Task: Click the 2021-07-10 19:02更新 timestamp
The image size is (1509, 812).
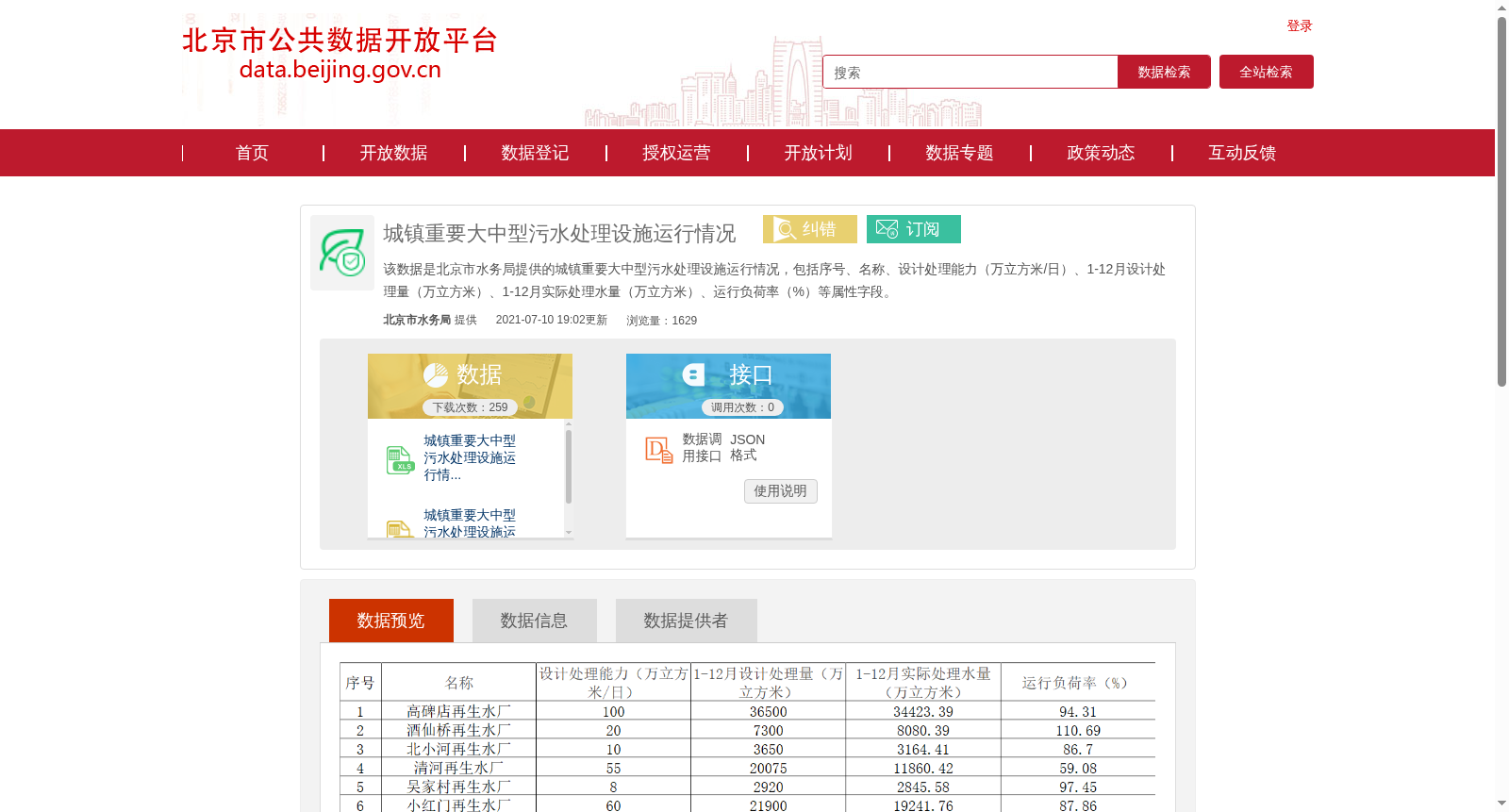Action: (x=552, y=320)
